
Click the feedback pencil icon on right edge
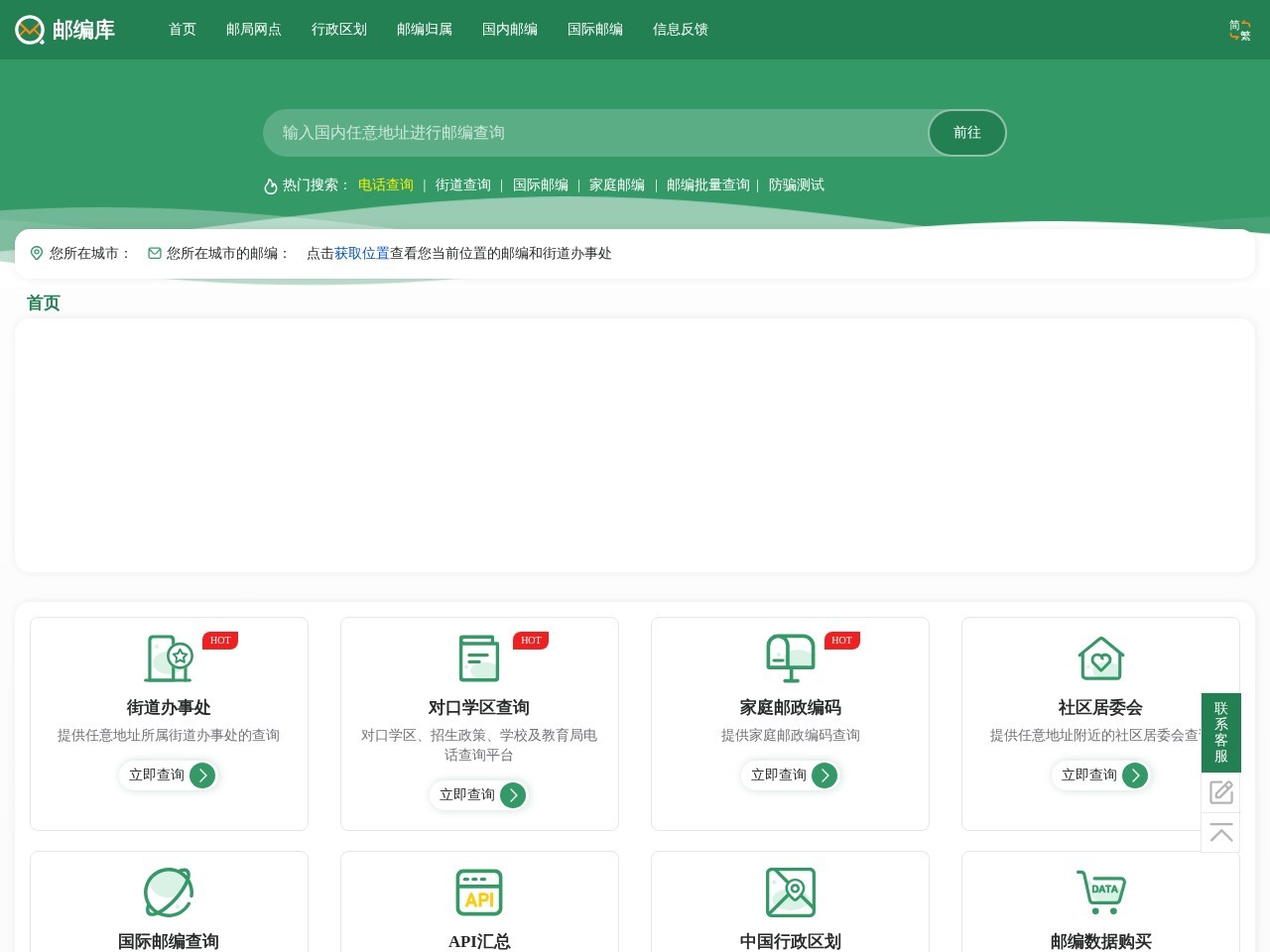point(1221,792)
